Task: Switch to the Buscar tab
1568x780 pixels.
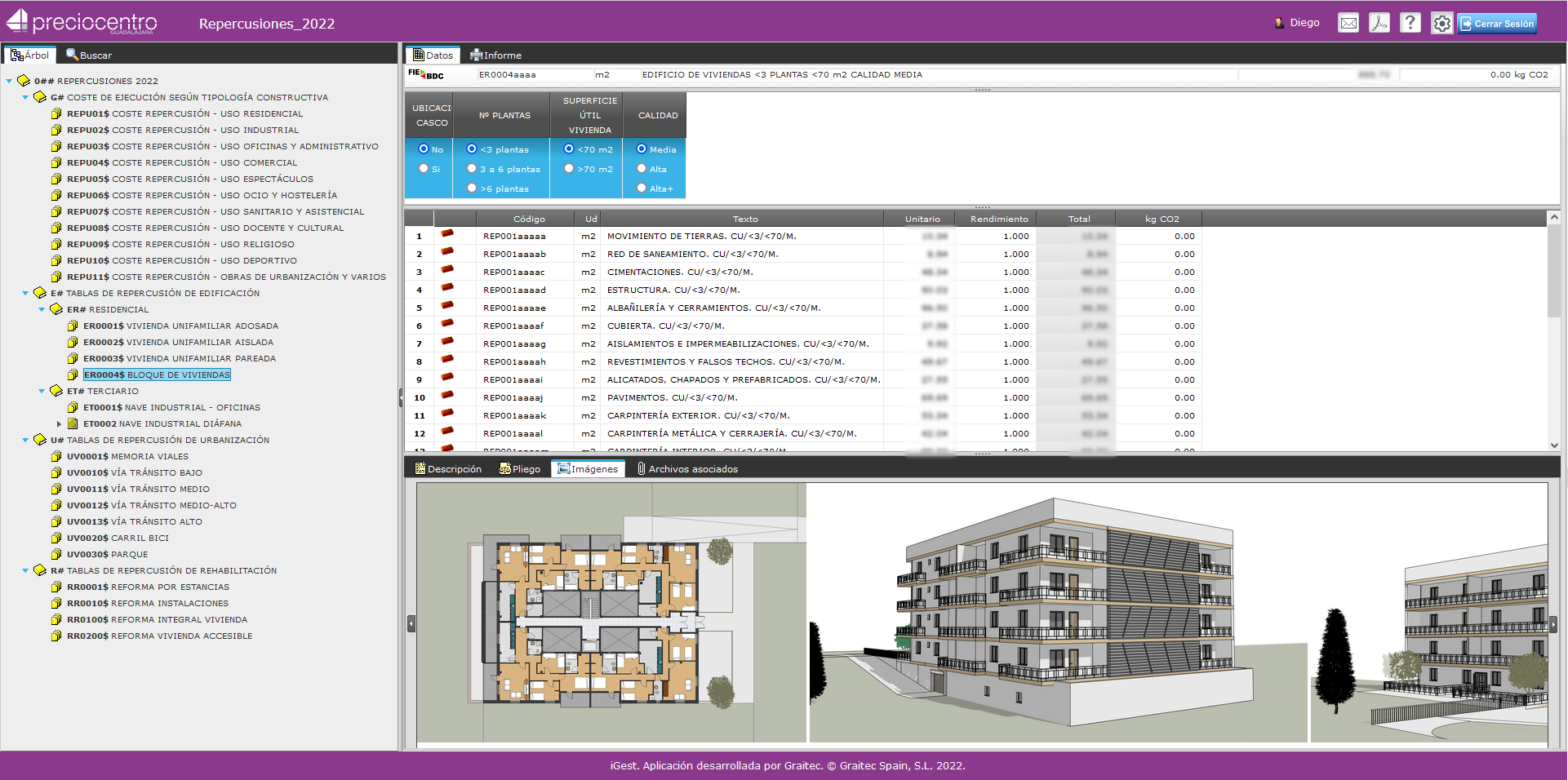Action: point(89,55)
